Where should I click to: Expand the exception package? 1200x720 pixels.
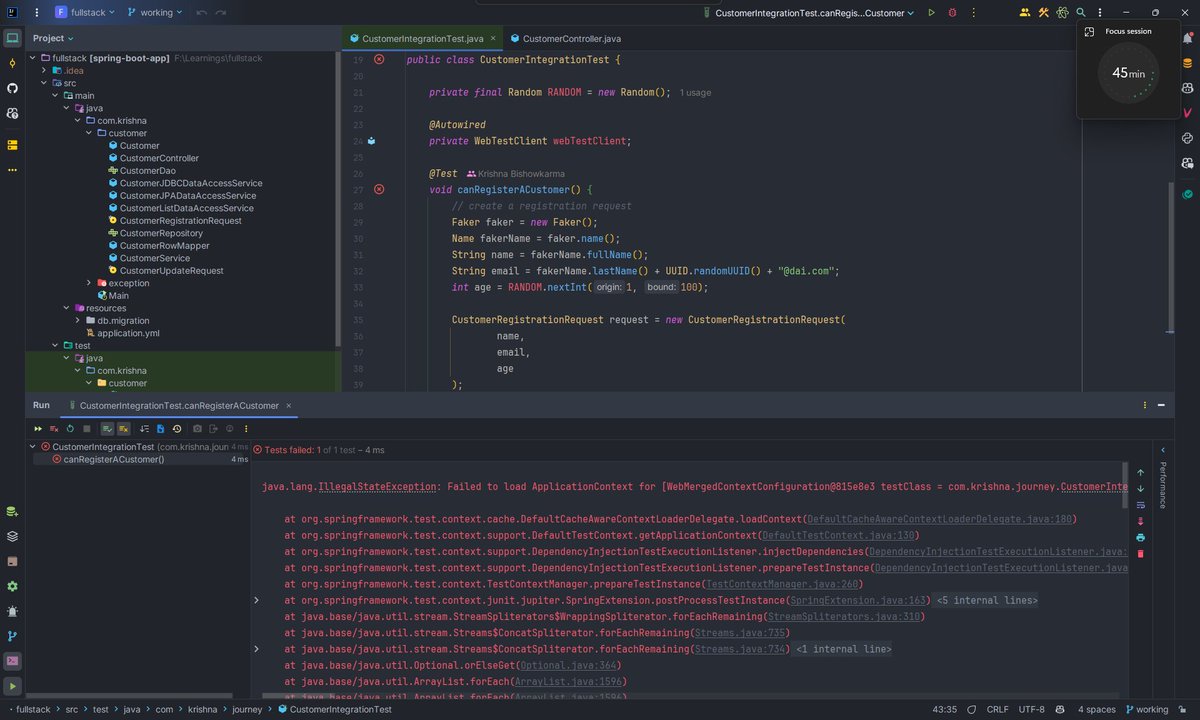[89, 283]
